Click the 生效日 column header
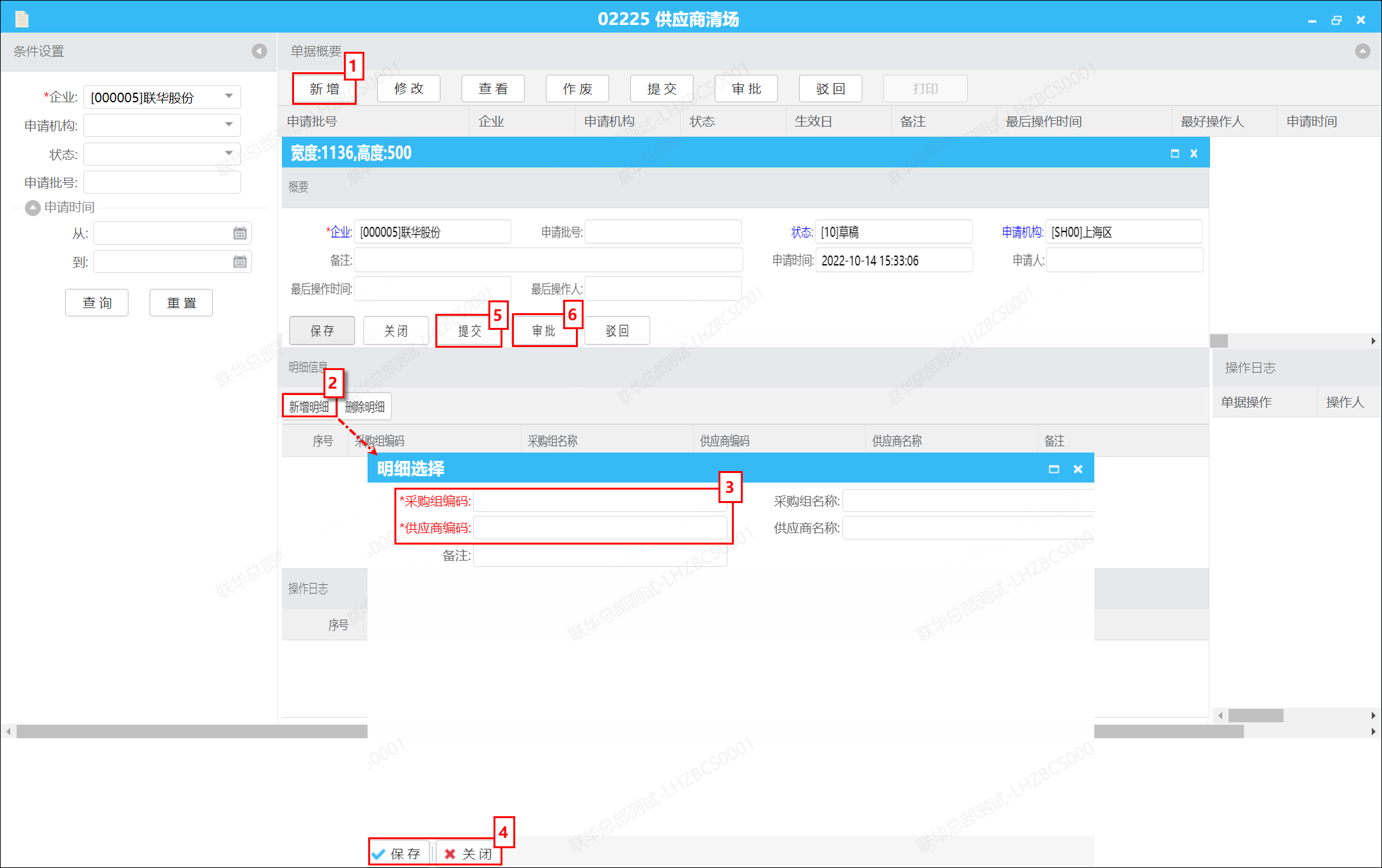The width and height of the screenshot is (1382, 868). click(838, 121)
